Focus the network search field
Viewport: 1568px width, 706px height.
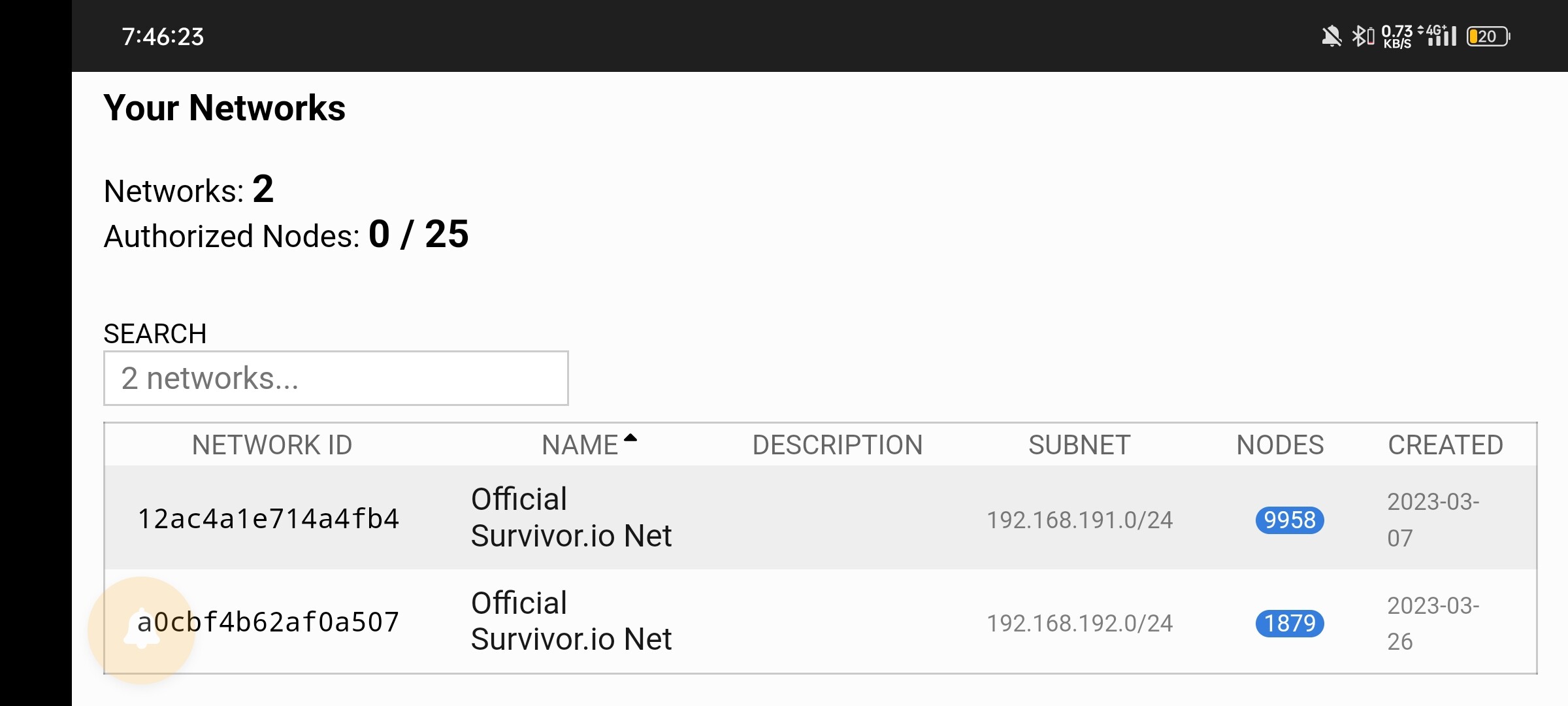coord(336,378)
